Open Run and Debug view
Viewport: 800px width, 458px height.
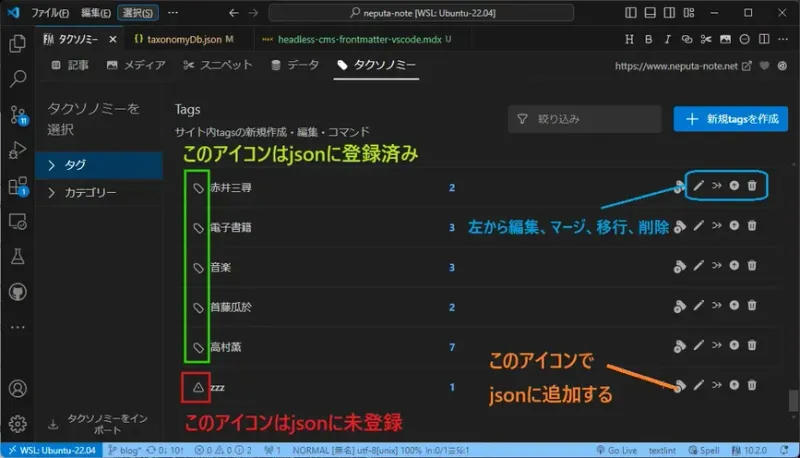click(18, 150)
